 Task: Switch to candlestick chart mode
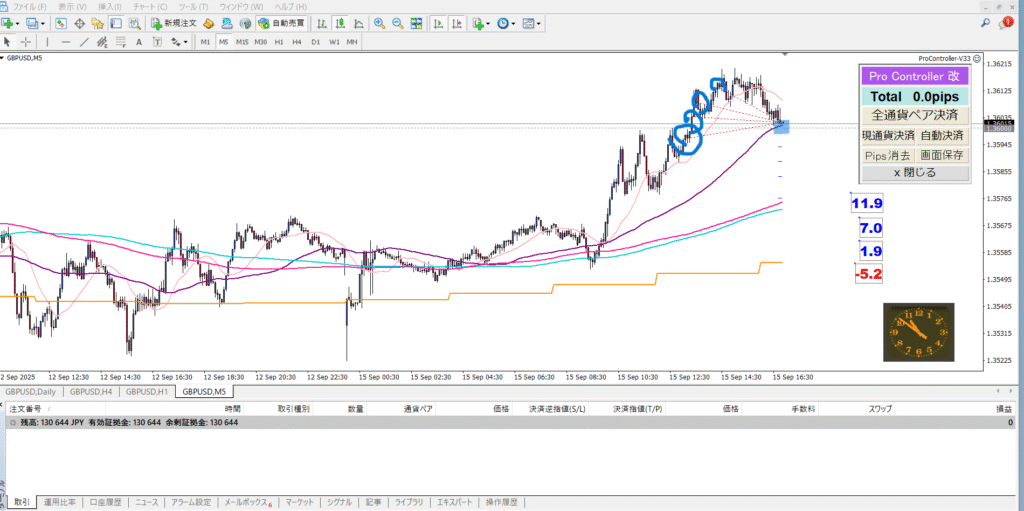tap(340, 23)
